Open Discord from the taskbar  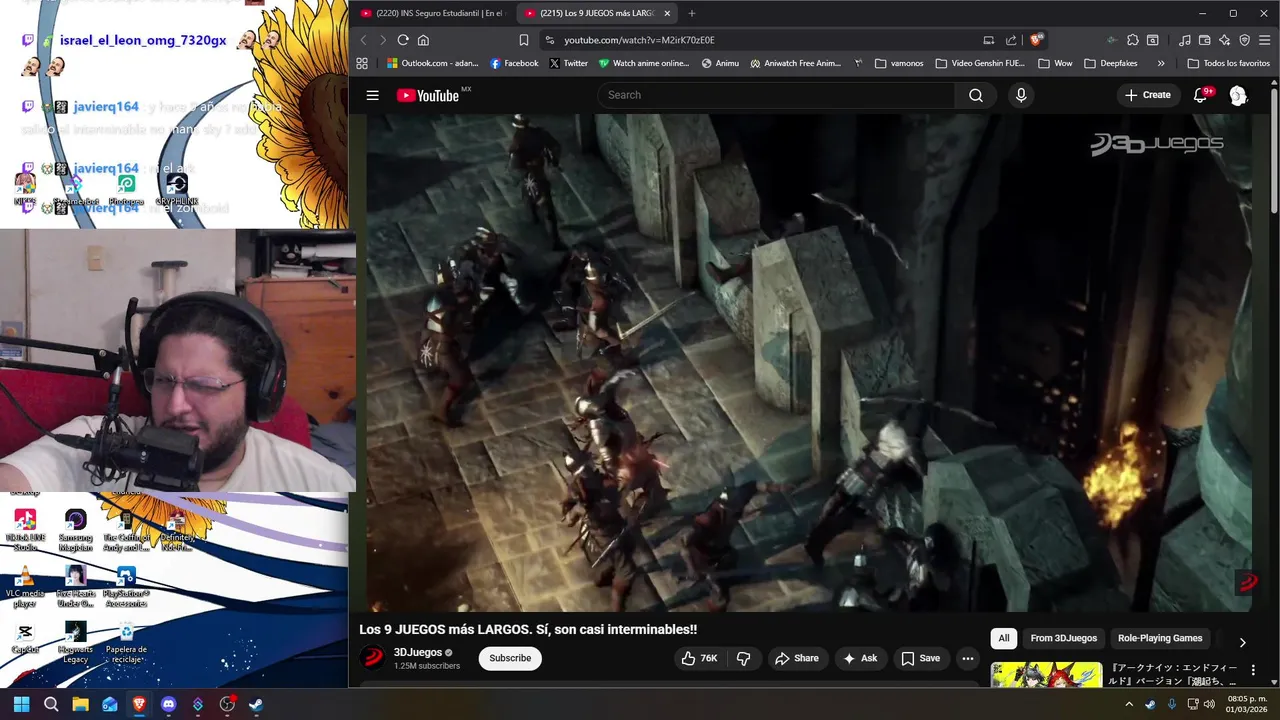168,704
